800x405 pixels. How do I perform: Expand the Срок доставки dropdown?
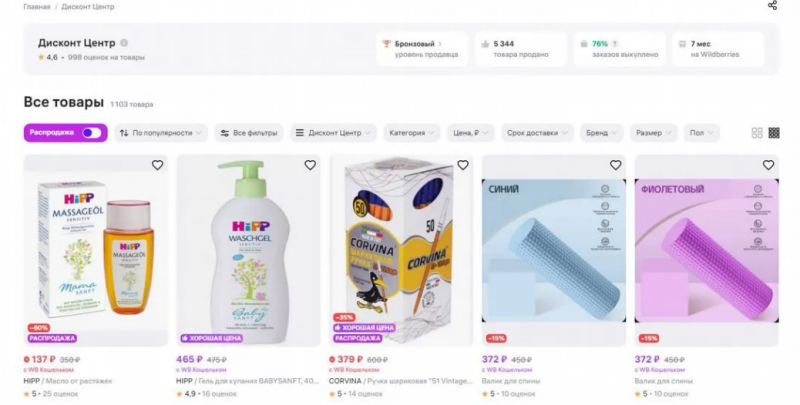537,133
